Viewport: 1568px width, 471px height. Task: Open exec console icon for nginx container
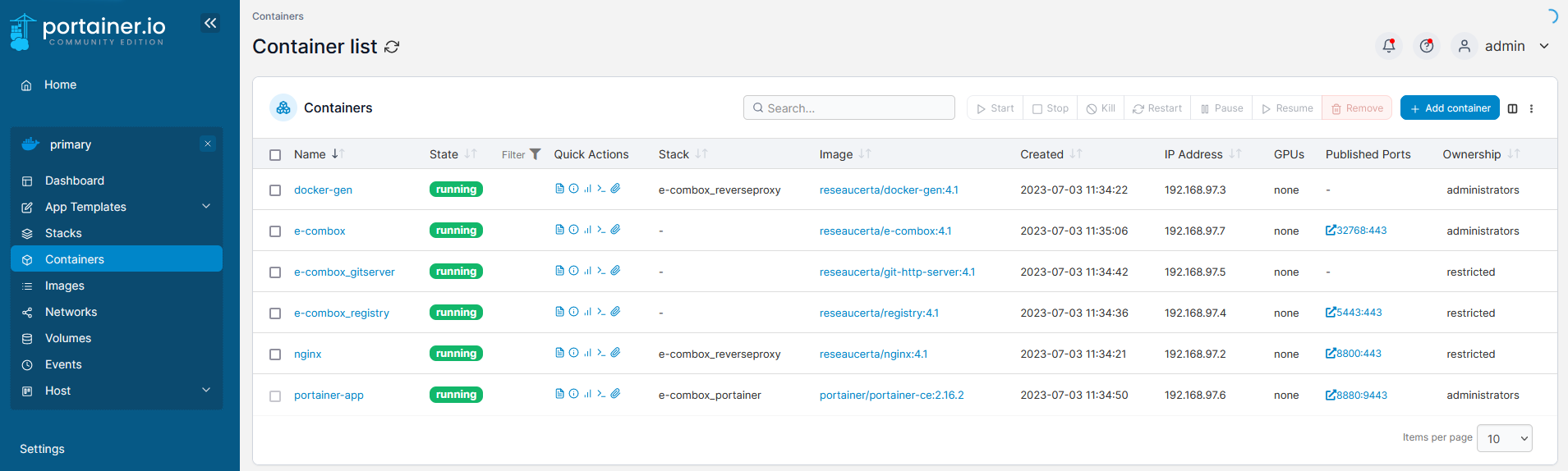[x=601, y=353]
